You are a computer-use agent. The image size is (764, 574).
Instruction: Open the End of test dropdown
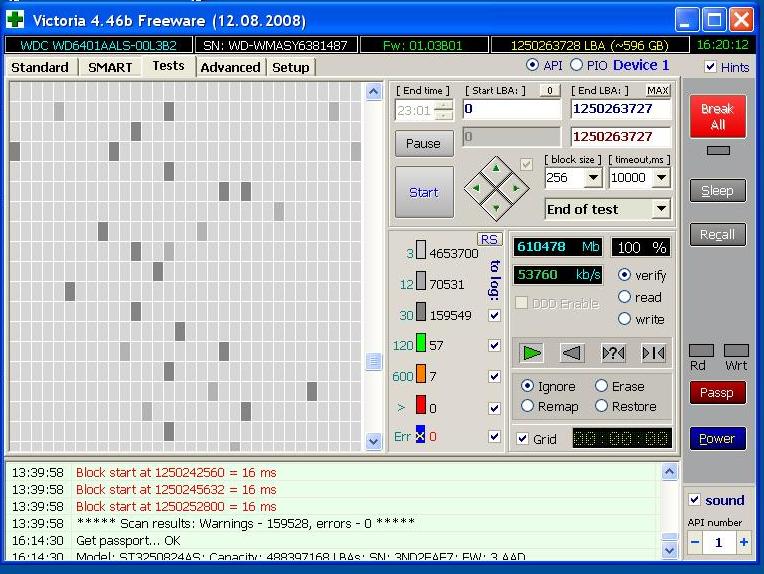660,209
